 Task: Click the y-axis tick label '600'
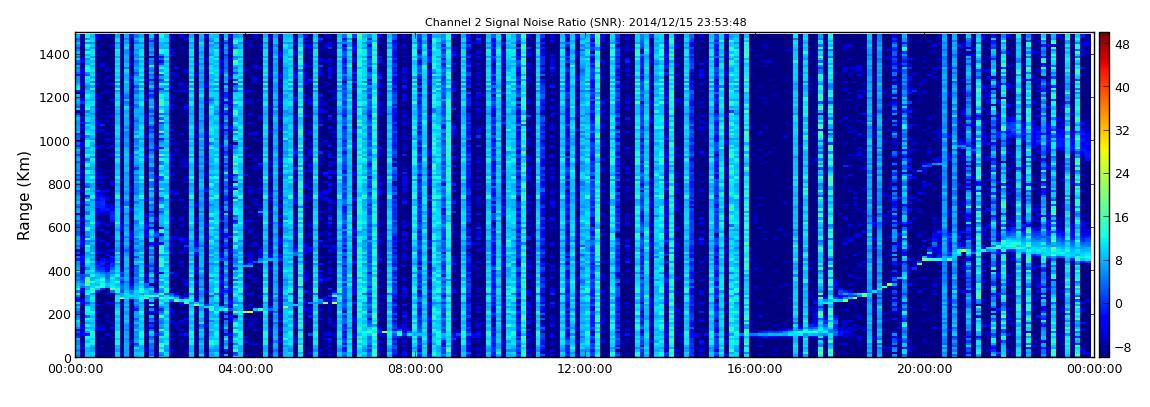(x=59, y=227)
